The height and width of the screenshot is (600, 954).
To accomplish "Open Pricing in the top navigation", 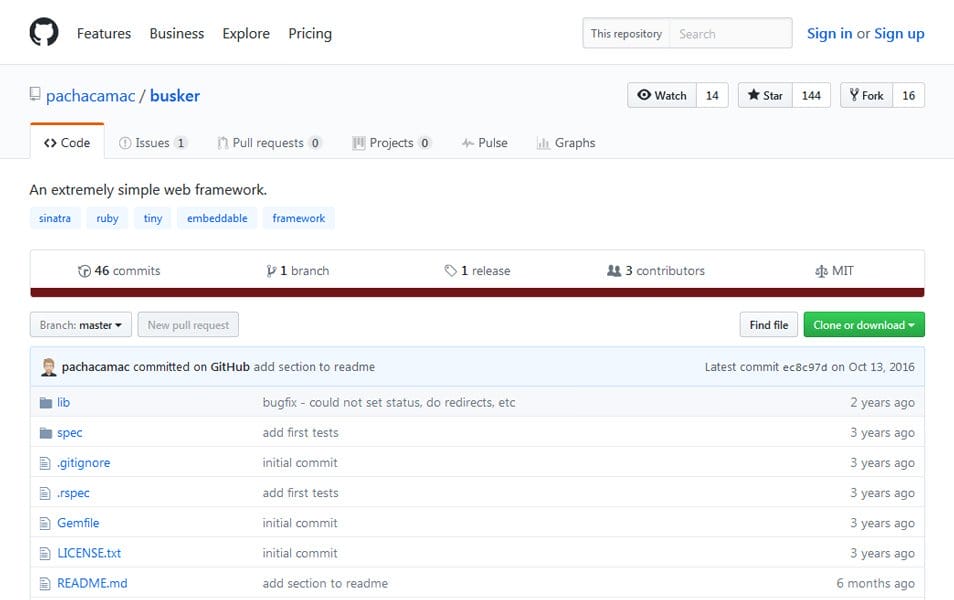I will [x=310, y=33].
